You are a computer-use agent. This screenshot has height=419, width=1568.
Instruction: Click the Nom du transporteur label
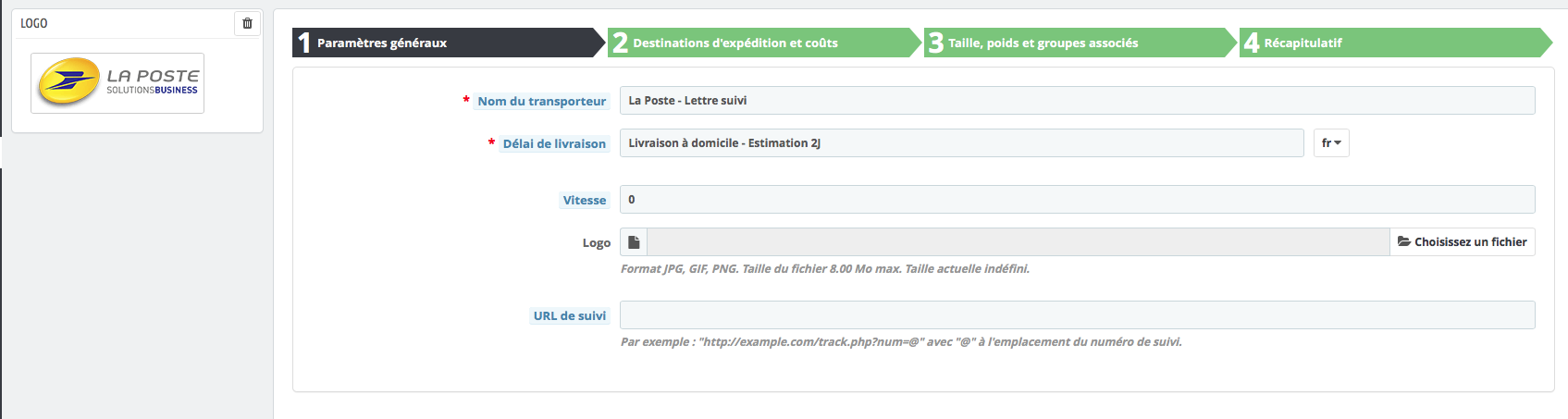542,101
